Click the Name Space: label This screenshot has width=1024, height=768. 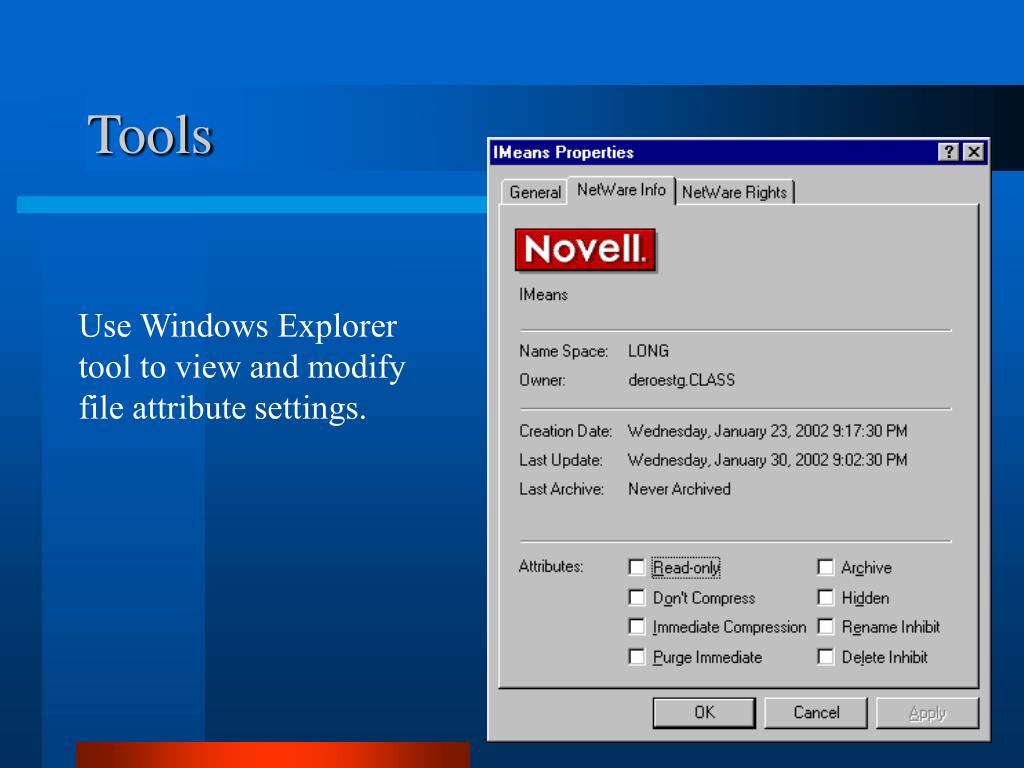564,351
